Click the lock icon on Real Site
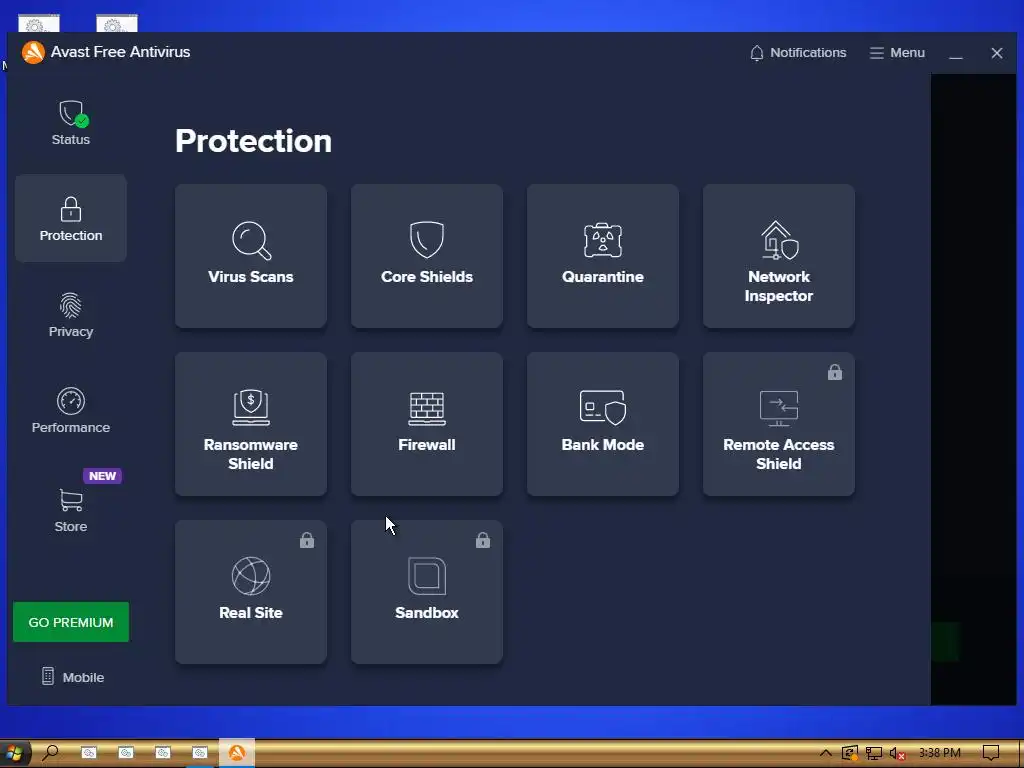This screenshot has width=1024, height=768. pyautogui.click(x=307, y=540)
